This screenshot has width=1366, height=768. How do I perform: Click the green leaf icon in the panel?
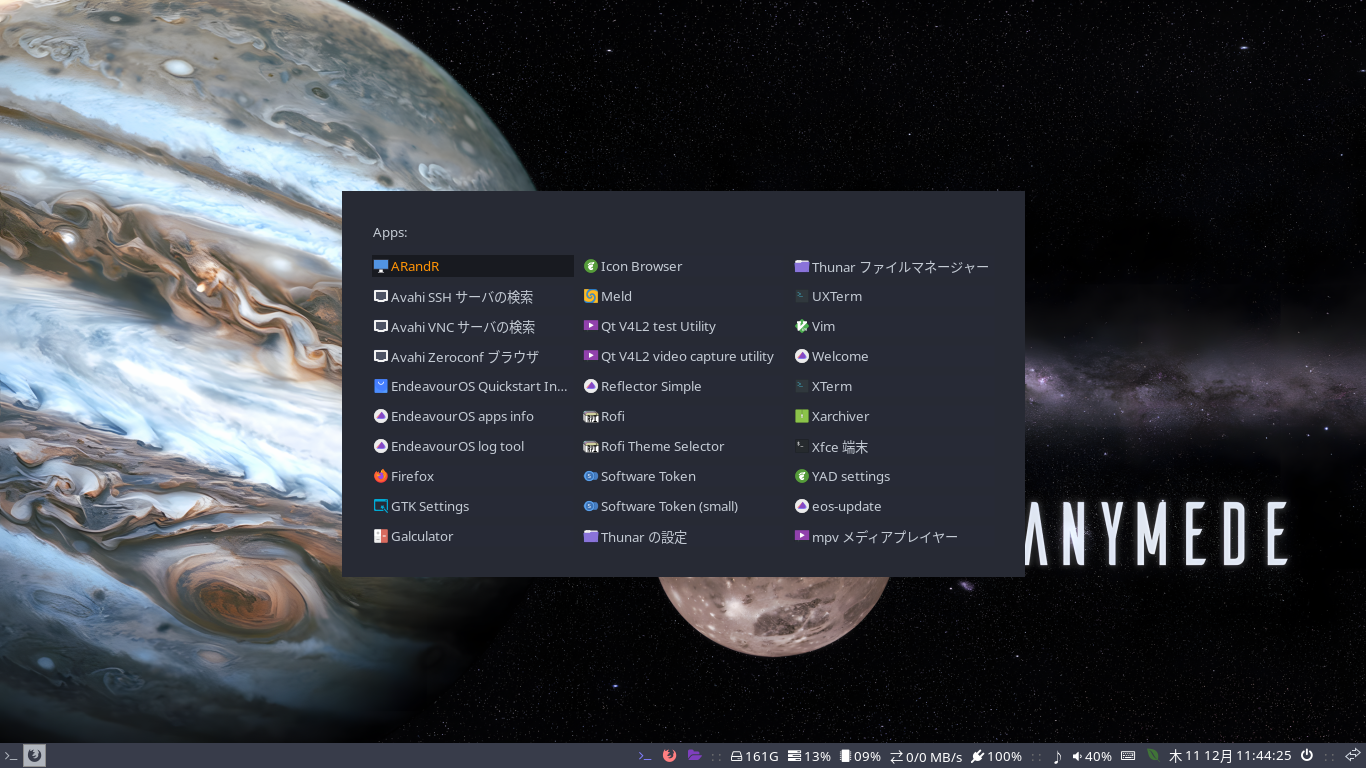[x=1153, y=756]
